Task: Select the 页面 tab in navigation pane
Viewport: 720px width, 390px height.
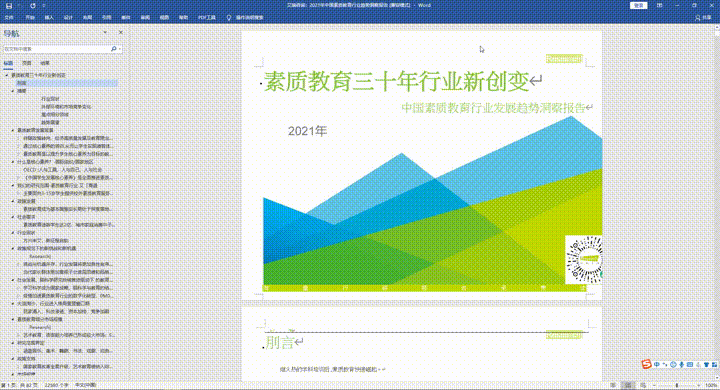Action: [27, 63]
